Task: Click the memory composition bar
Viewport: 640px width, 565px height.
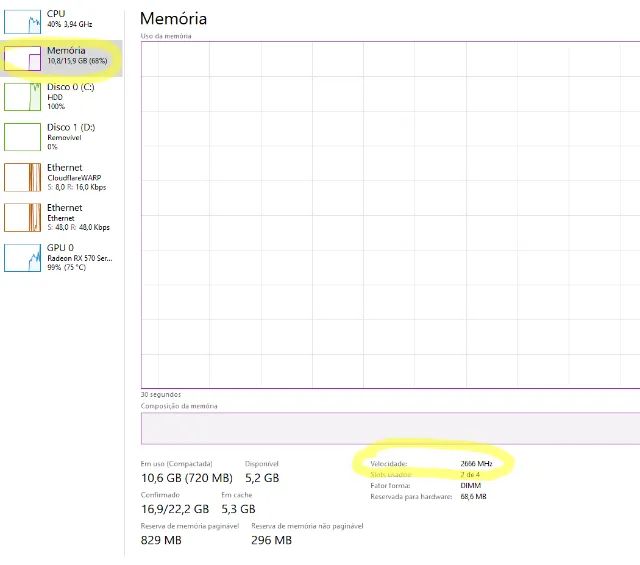Action: [390, 428]
